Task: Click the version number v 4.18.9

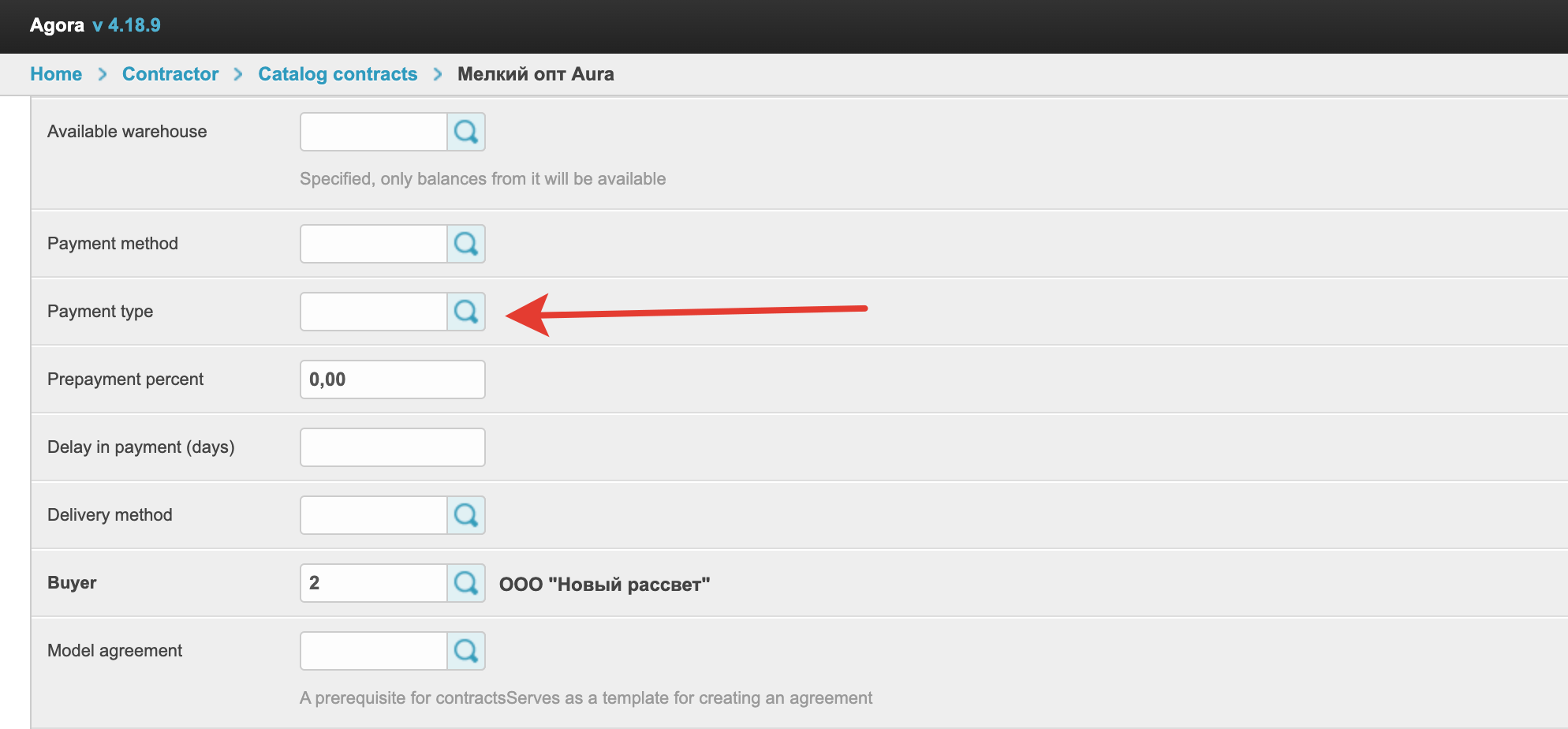Action: point(126,25)
